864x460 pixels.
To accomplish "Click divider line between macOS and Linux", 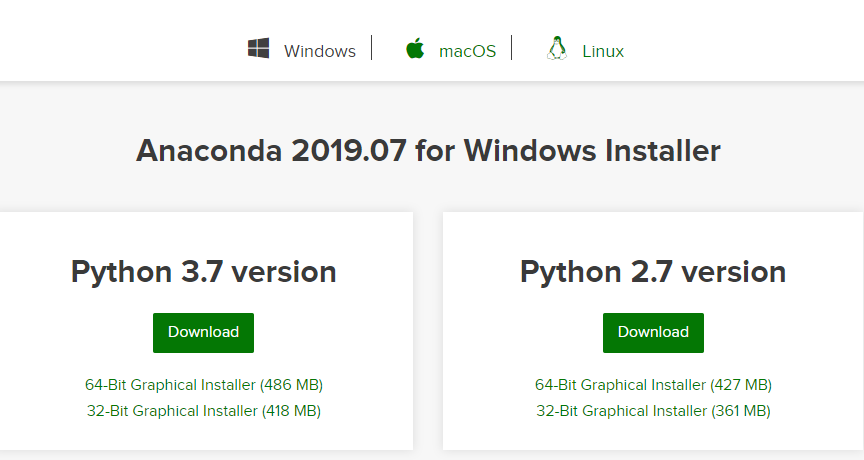I will pyautogui.click(x=512, y=48).
